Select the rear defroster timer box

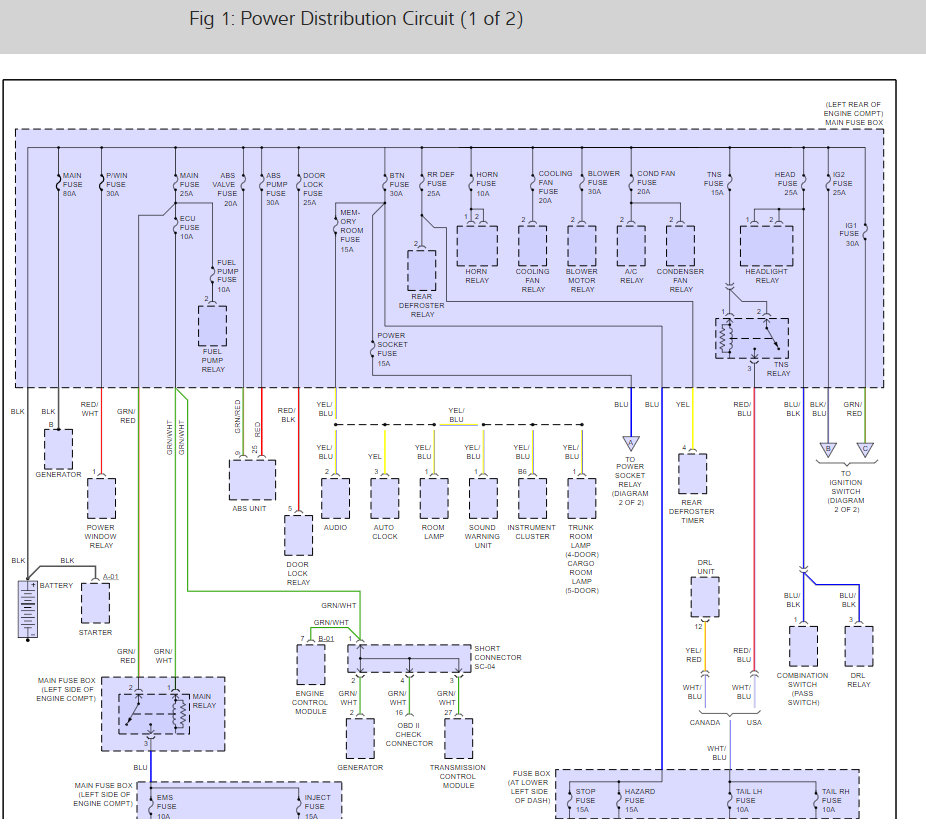click(x=692, y=474)
